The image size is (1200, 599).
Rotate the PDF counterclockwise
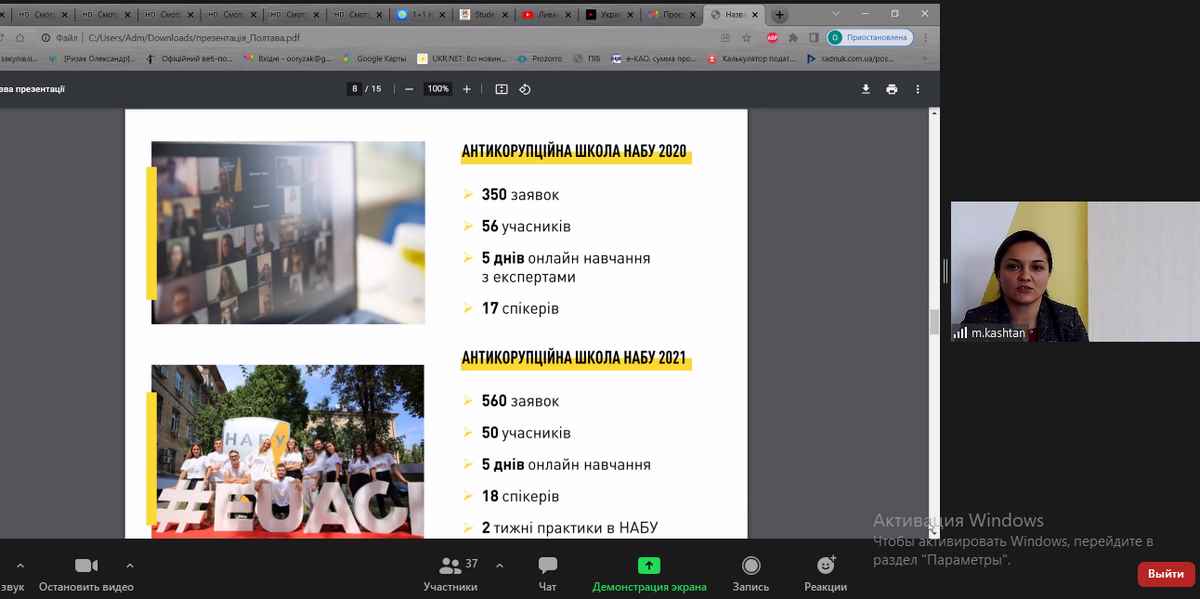525,89
